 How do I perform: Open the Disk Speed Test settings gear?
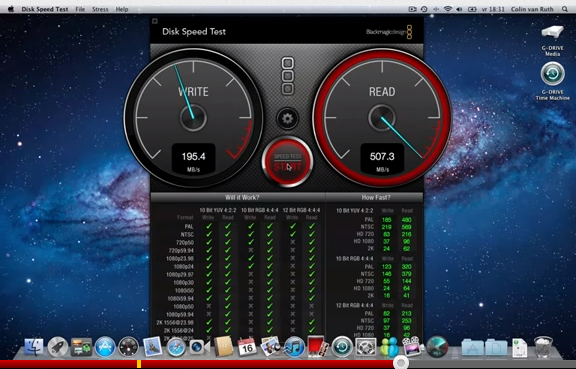(x=287, y=118)
